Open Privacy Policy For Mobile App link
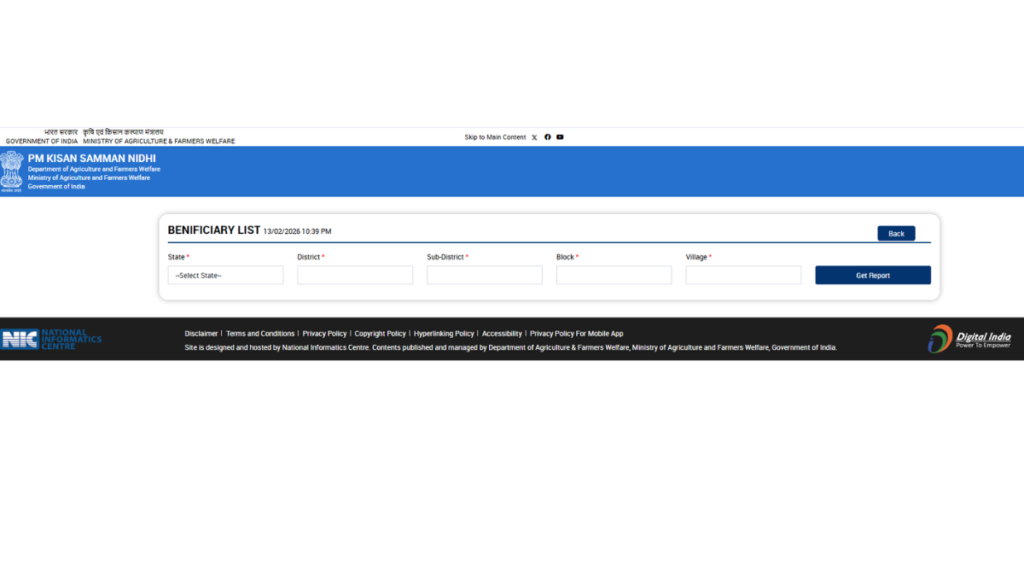The width and height of the screenshot is (1024, 576). pyautogui.click(x=576, y=333)
